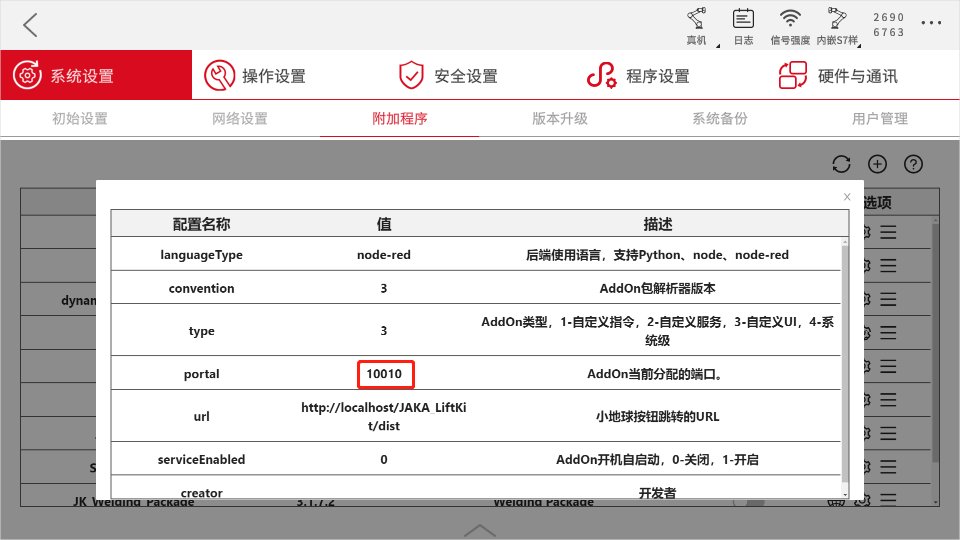The image size is (960, 540).
Task: Open the help question mark icon
Action: pyautogui.click(x=913, y=164)
